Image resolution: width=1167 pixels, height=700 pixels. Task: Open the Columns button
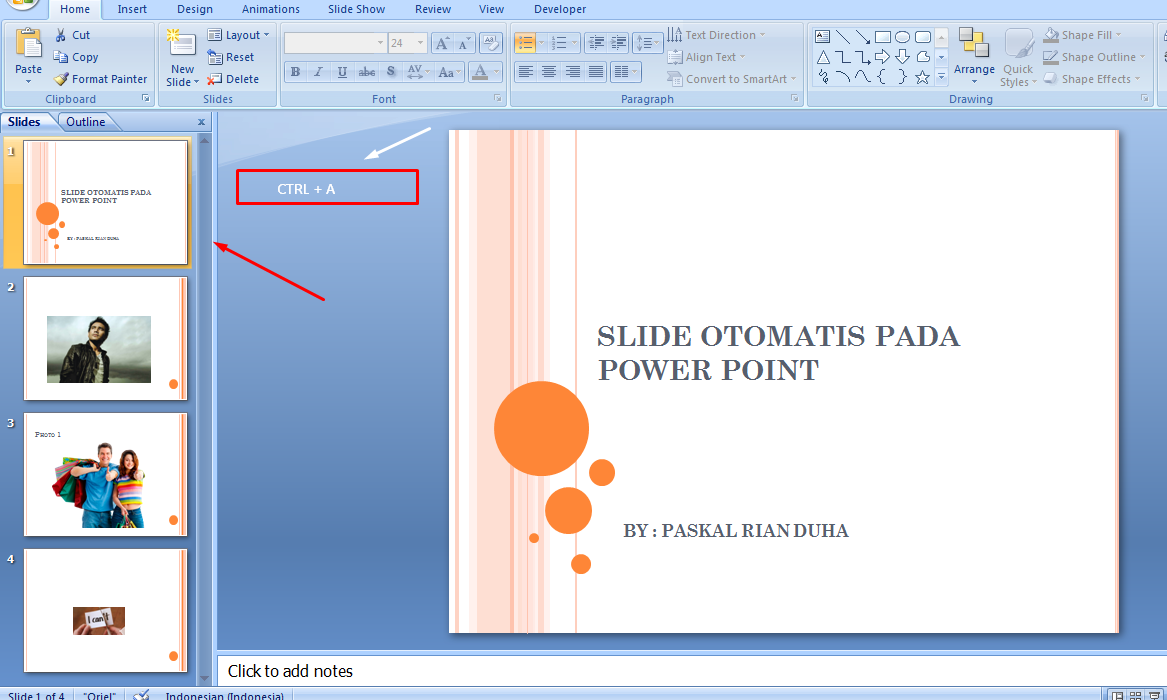625,72
